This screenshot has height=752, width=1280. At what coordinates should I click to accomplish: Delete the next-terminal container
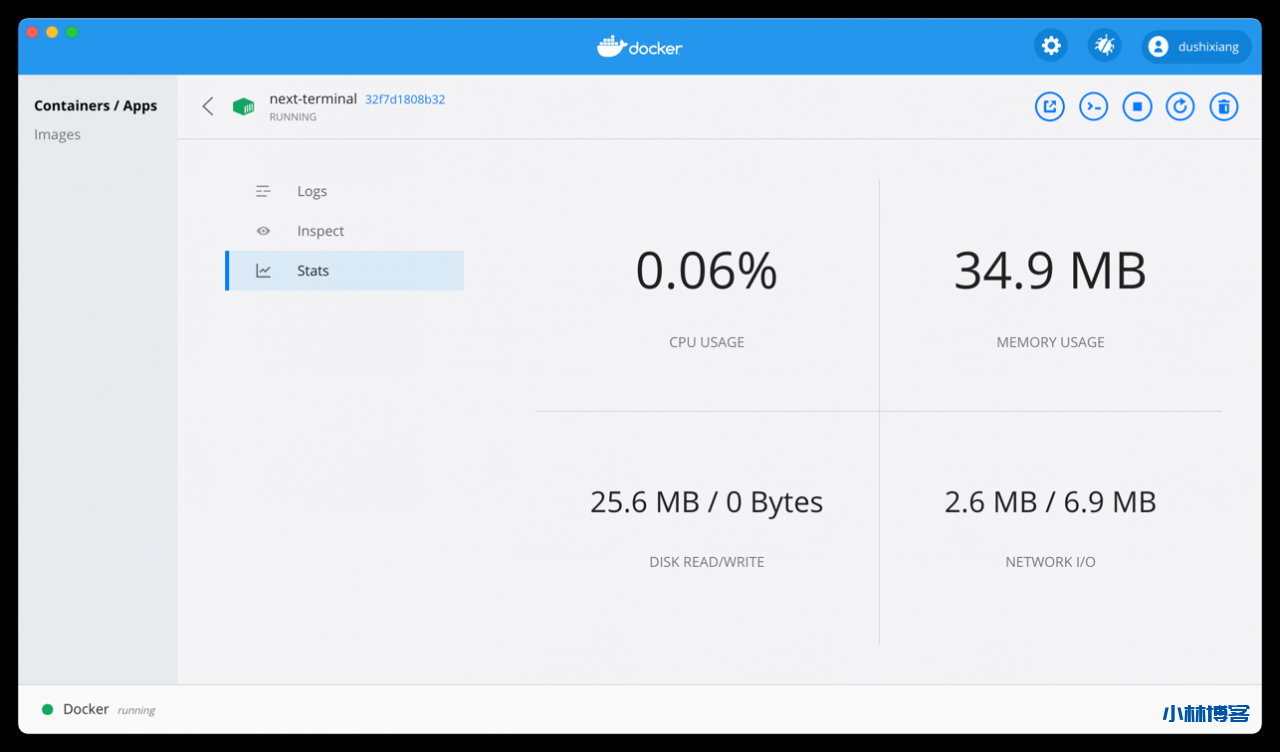click(1224, 106)
